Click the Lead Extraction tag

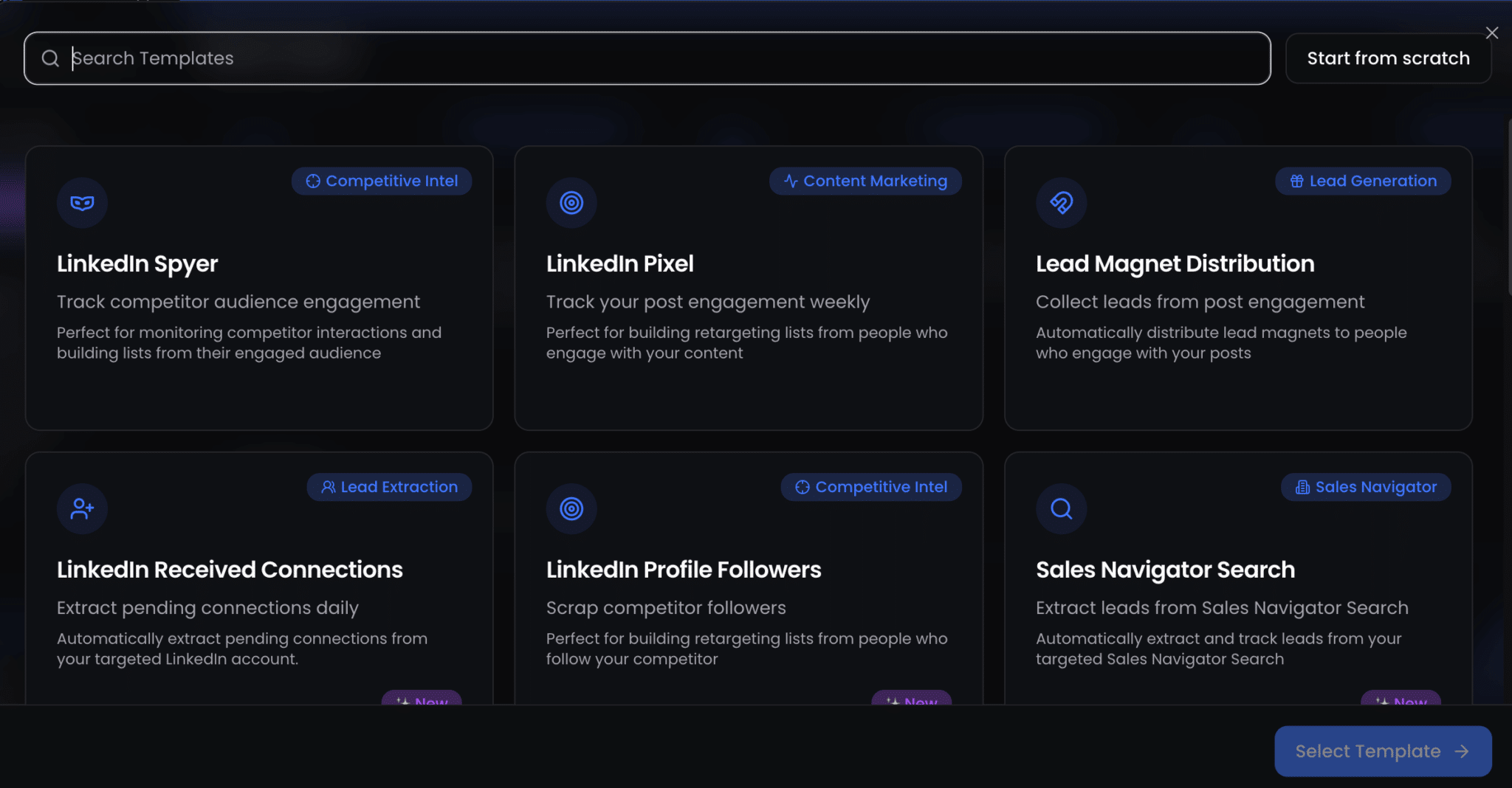coord(389,487)
